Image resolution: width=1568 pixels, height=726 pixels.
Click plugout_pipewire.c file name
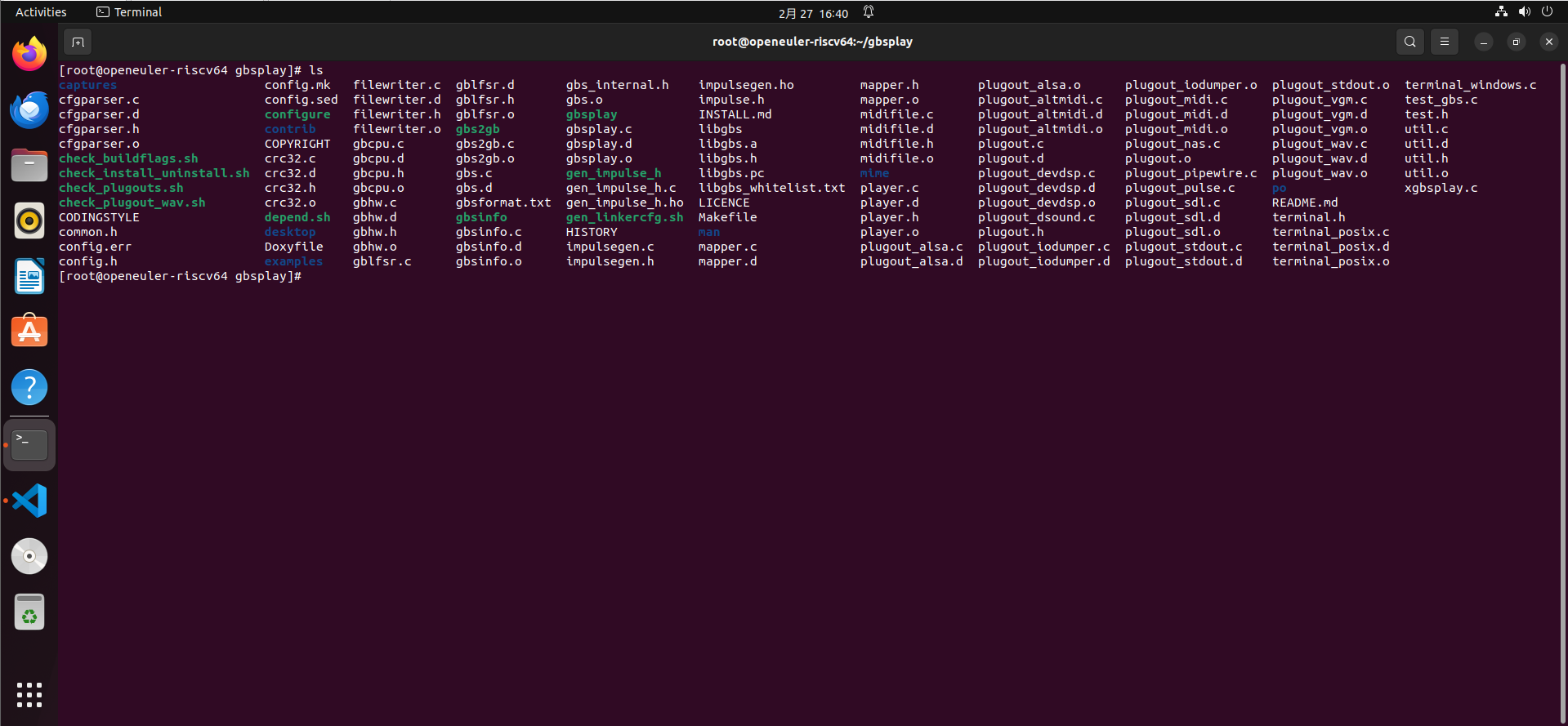coord(1191,173)
